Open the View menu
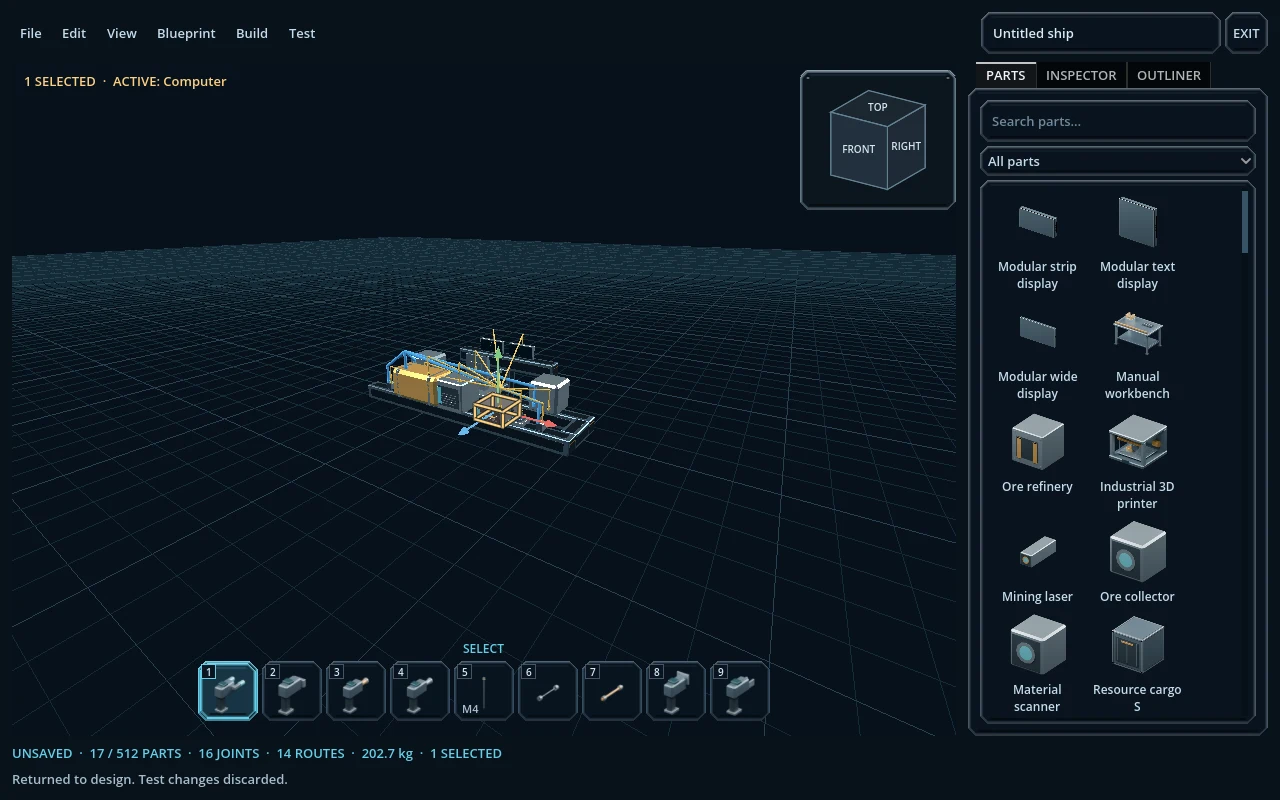Viewport: 1280px width, 800px height. (122, 33)
